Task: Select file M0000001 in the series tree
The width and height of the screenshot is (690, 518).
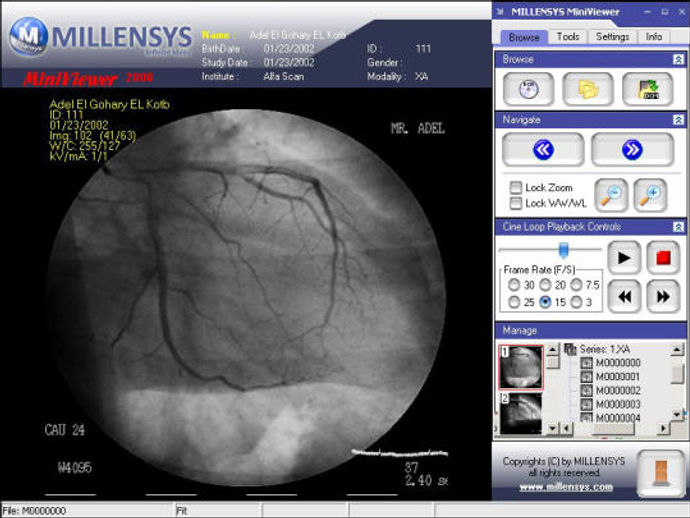Action: pyautogui.click(x=618, y=377)
